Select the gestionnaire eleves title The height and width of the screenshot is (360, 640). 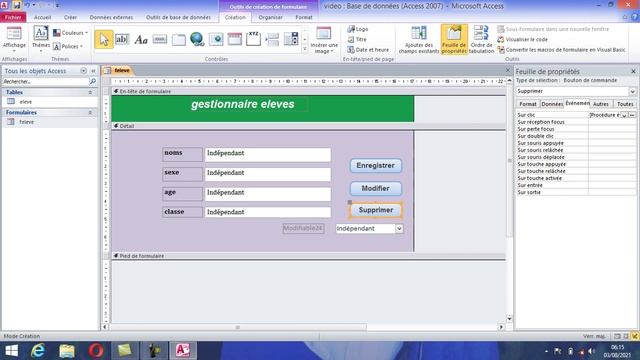coord(243,104)
